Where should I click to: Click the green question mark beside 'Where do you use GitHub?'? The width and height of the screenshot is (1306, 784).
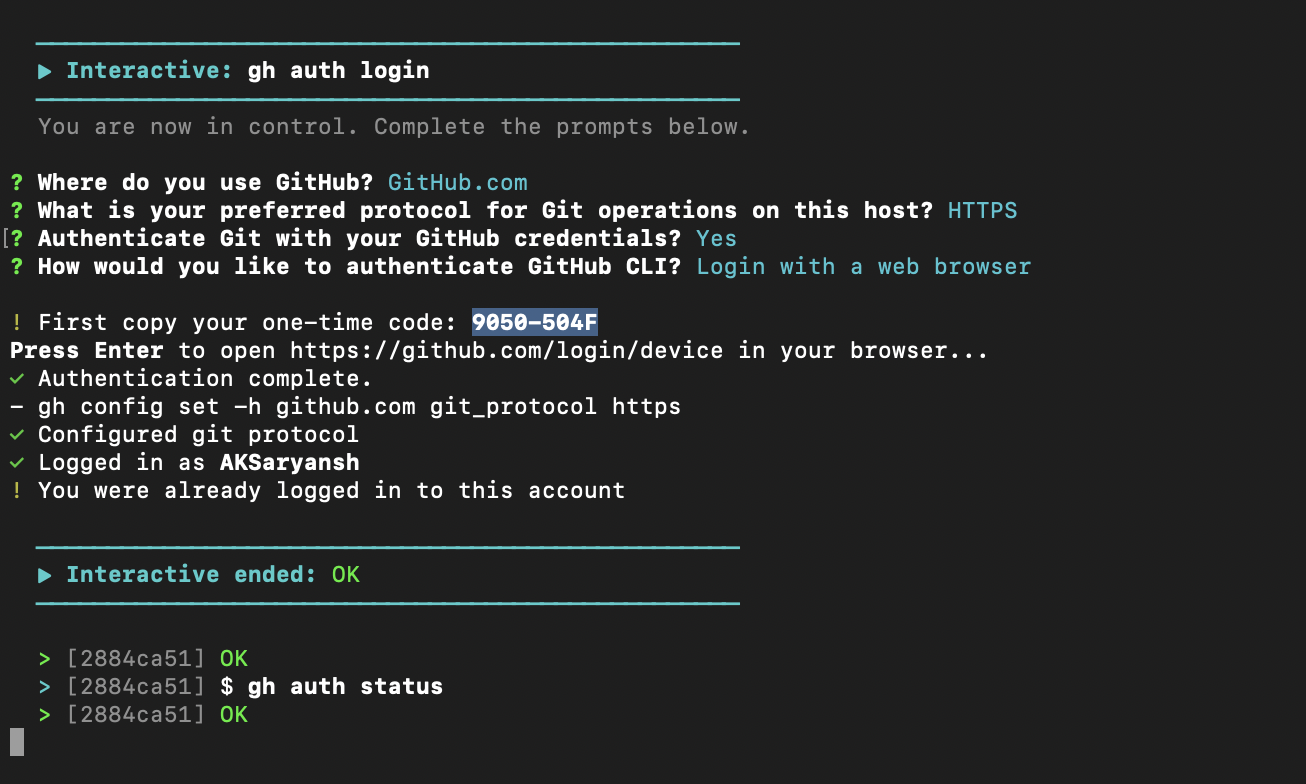(x=17, y=183)
